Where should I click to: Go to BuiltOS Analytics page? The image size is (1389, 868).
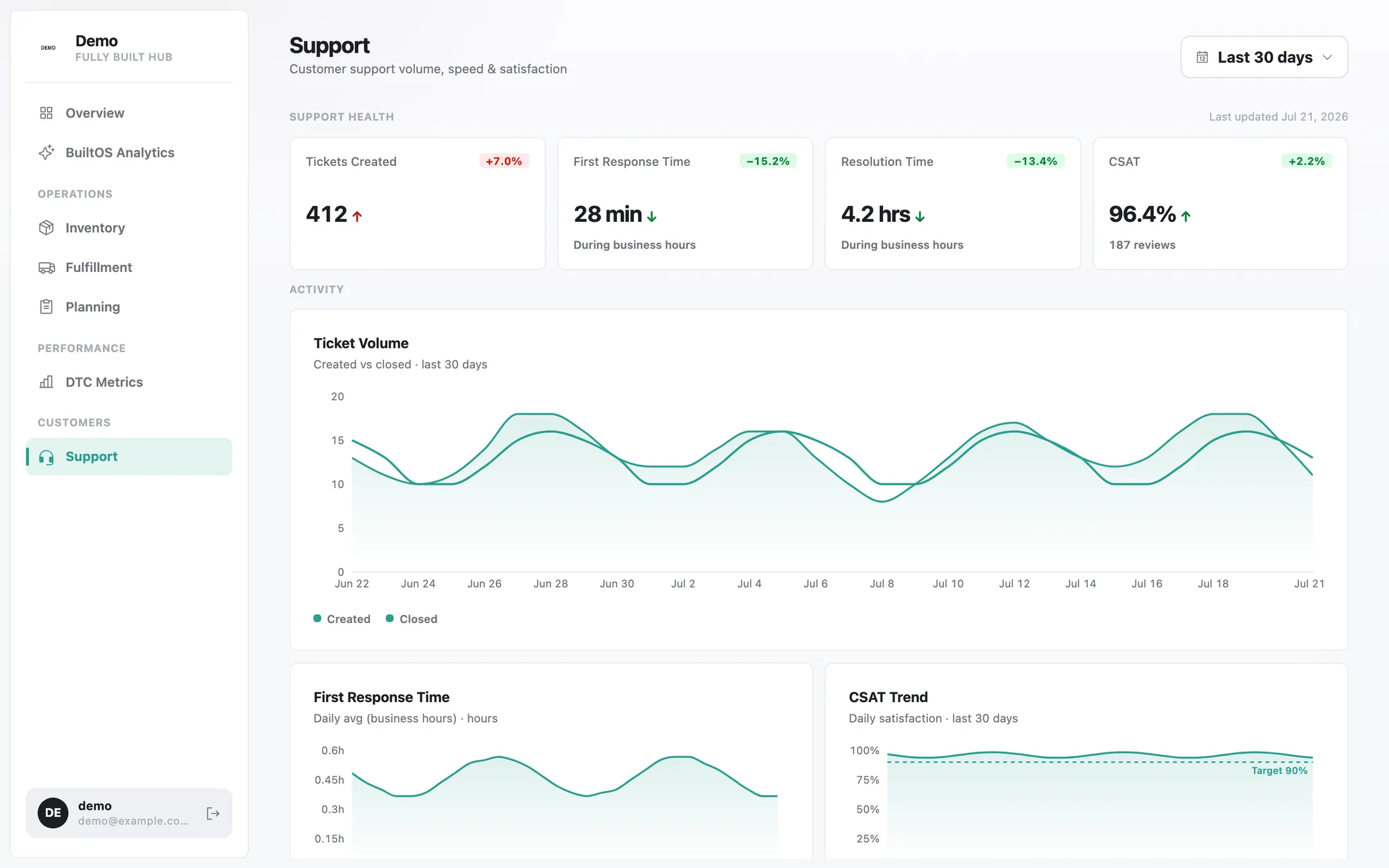(129, 152)
